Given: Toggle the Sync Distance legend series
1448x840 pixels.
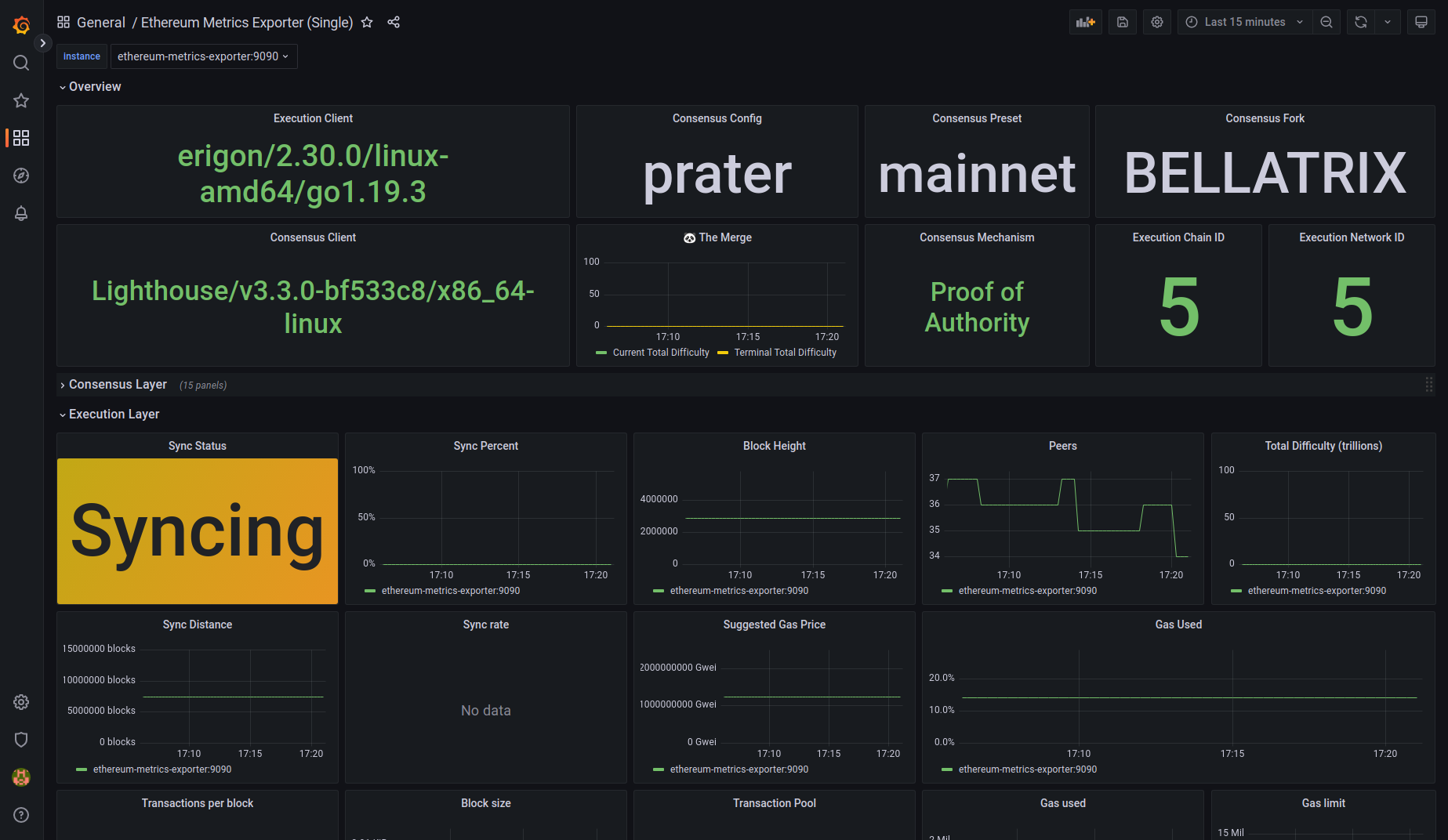Looking at the screenshot, I should pos(162,769).
